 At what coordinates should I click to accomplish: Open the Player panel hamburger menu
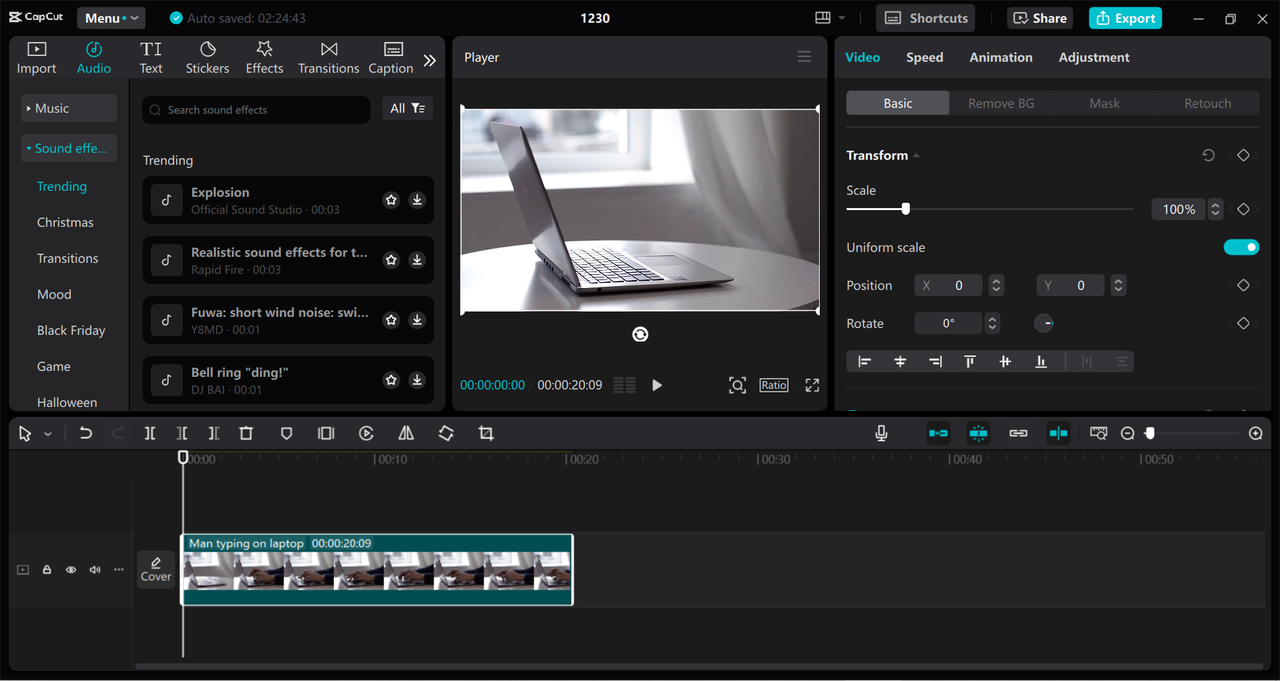click(804, 57)
